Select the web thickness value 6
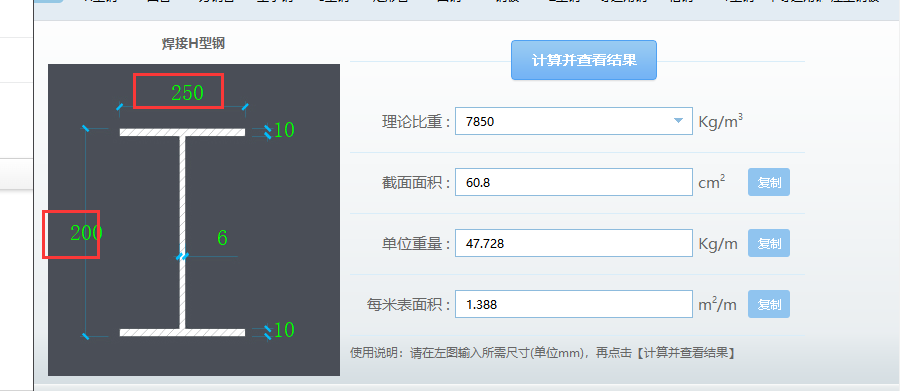Image resolution: width=900 pixels, height=391 pixels. click(222, 238)
